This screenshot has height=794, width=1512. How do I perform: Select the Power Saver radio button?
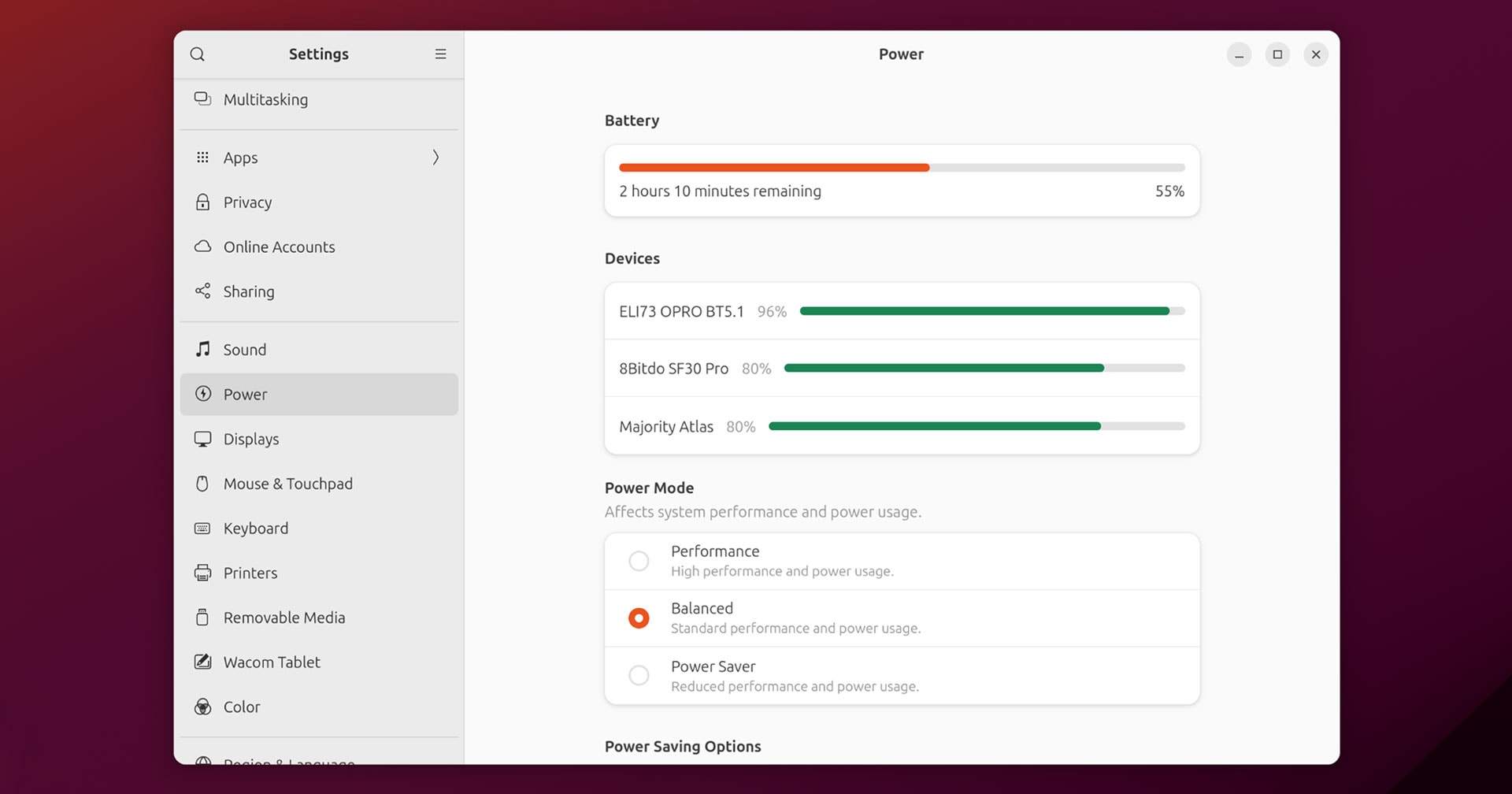pyautogui.click(x=639, y=675)
